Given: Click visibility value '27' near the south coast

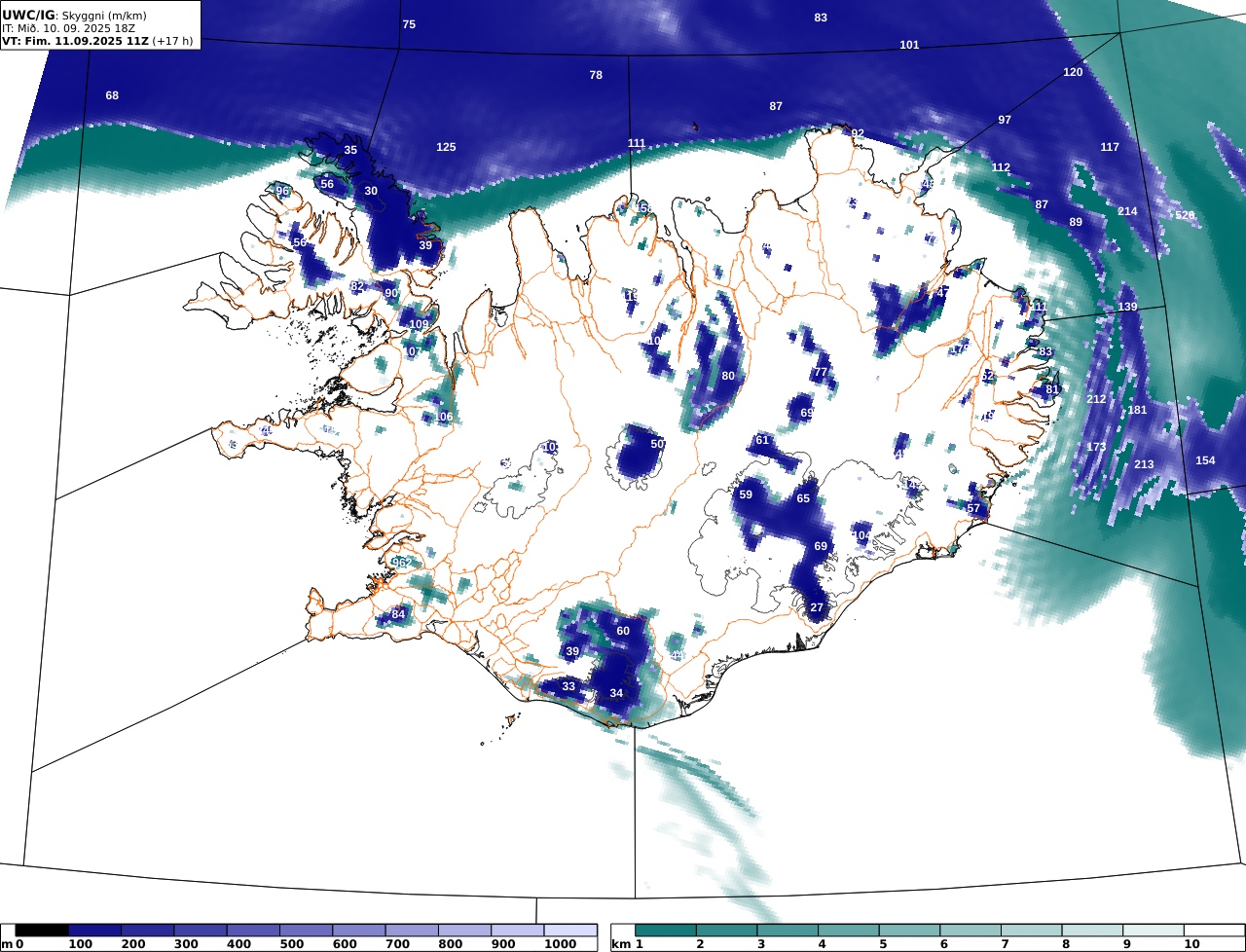Looking at the screenshot, I should click(x=817, y=607).
